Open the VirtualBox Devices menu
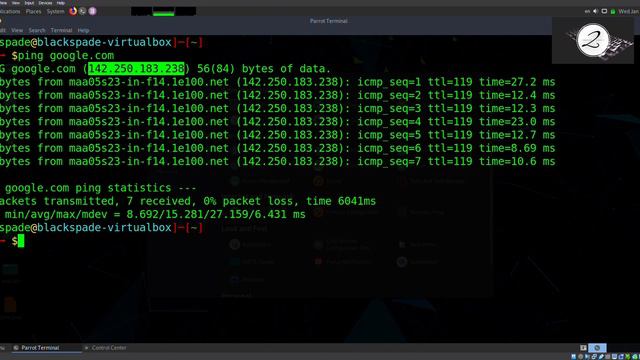 (45, 3)
